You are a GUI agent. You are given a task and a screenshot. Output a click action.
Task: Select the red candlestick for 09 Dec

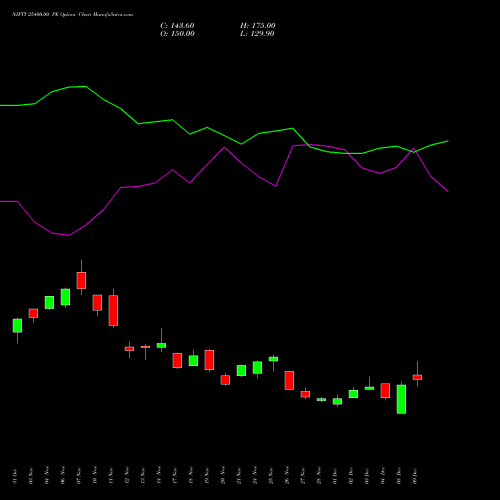417,377
